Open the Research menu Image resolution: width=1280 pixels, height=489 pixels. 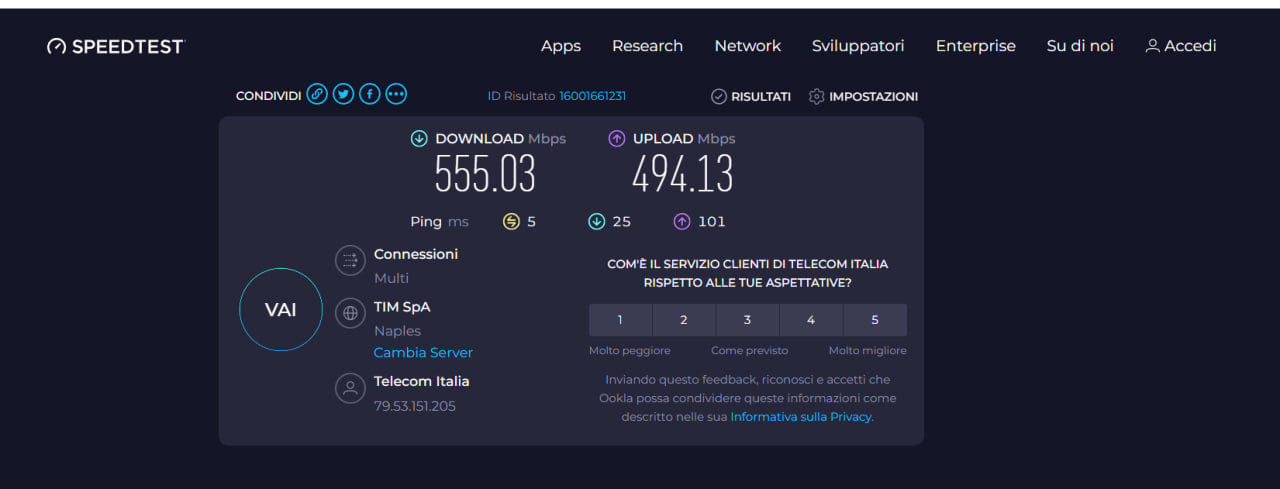647,46
